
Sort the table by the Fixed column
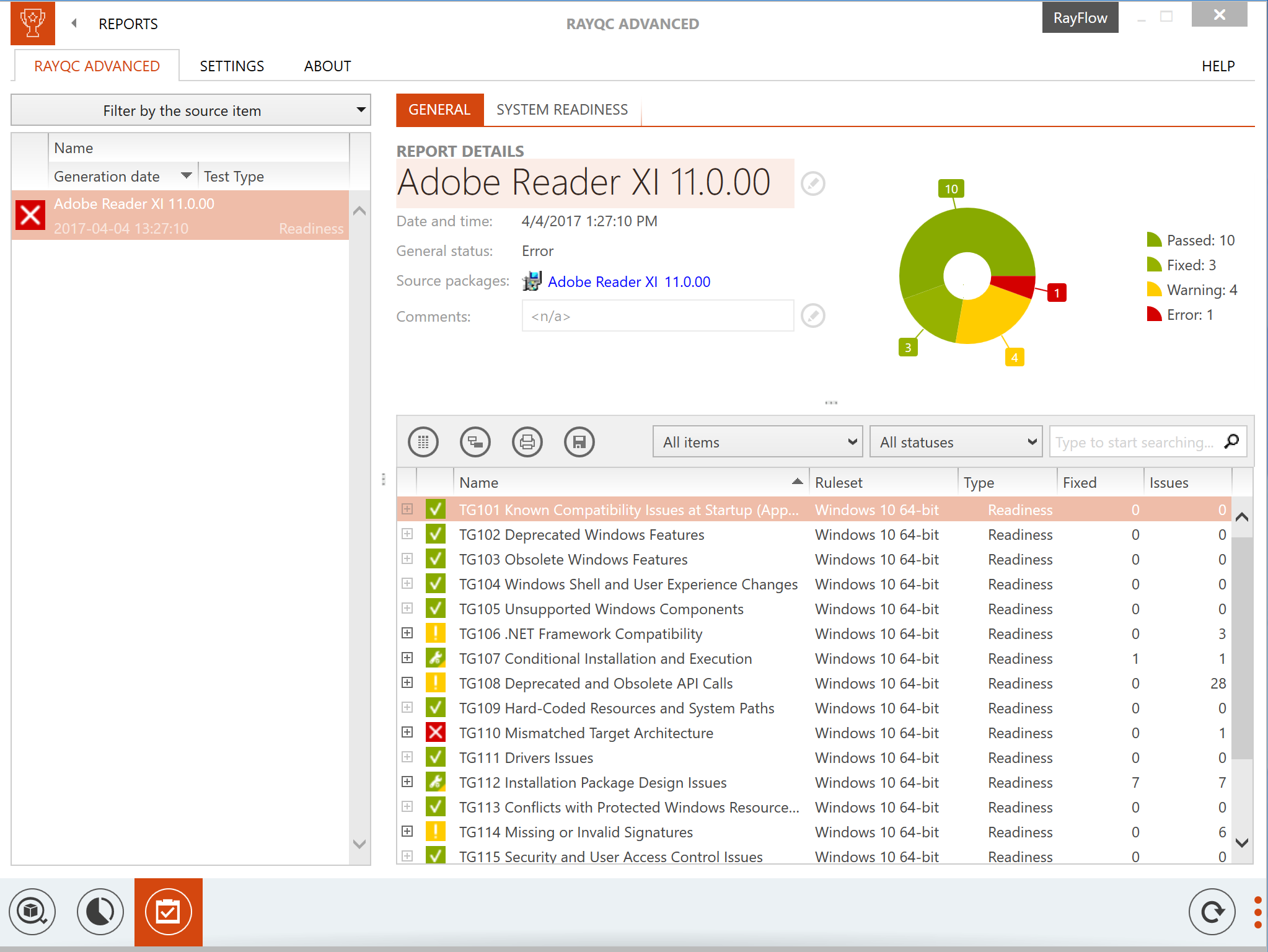pyautogui.click(x=1100, y=482)
